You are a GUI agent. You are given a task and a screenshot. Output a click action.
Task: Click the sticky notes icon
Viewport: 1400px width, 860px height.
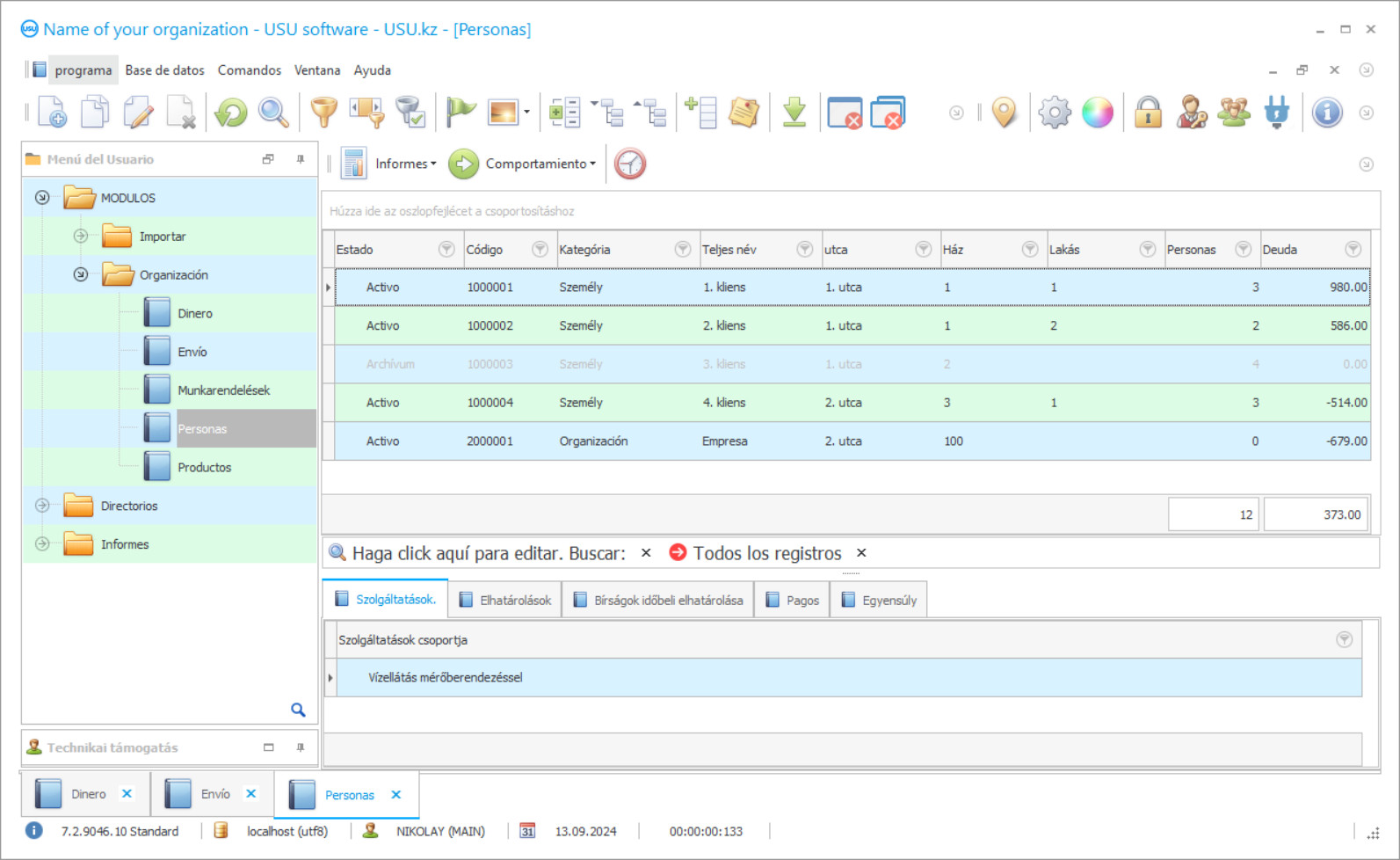tap(744, 113)
